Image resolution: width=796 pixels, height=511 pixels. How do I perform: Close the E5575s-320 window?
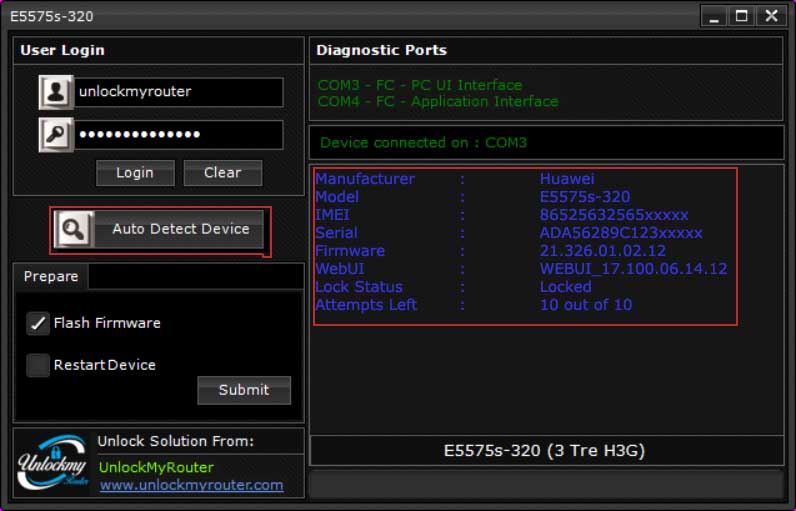coord(771,16)
